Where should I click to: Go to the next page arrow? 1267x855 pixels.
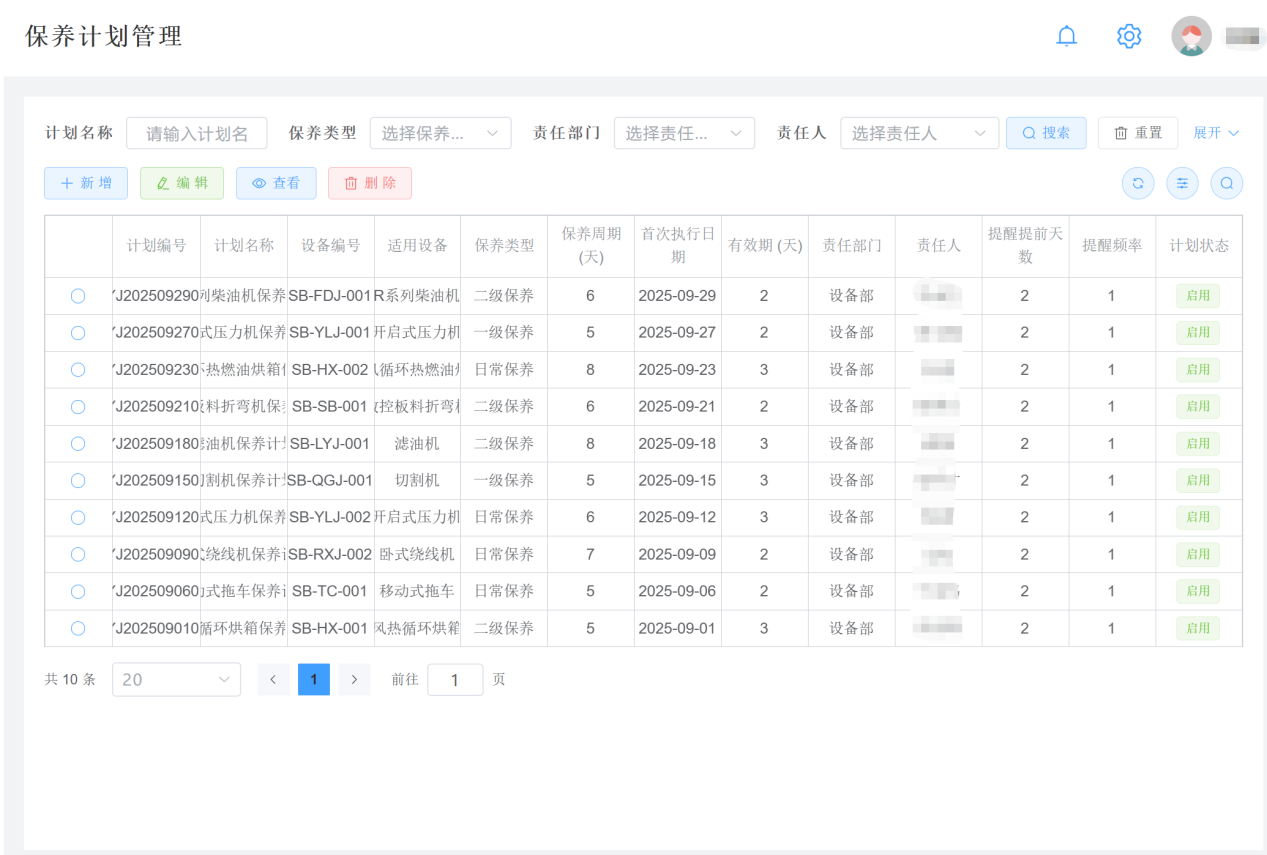[x=354, y=680]
